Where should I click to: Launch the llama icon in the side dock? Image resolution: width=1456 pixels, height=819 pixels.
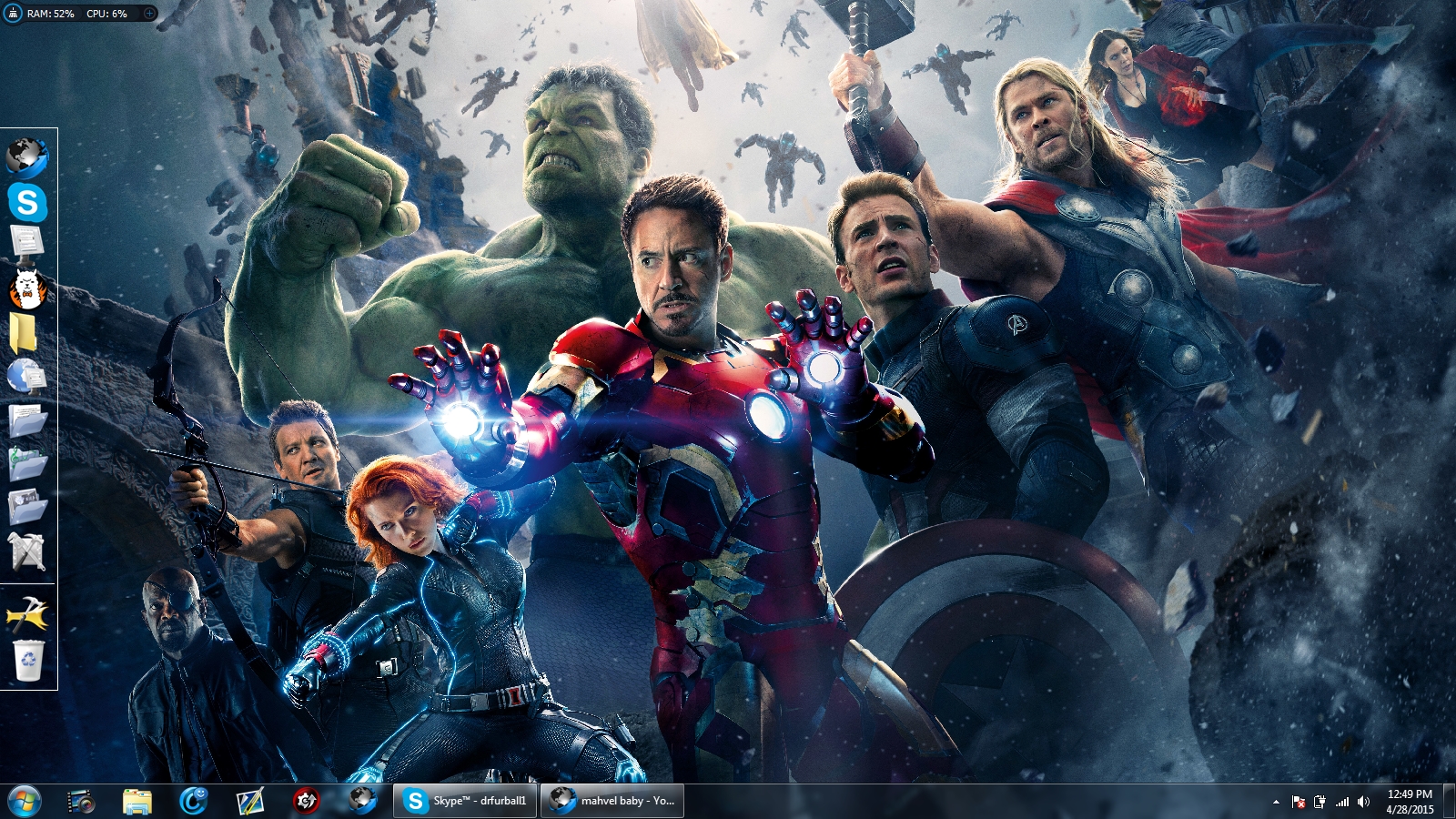tap(27, 288)
